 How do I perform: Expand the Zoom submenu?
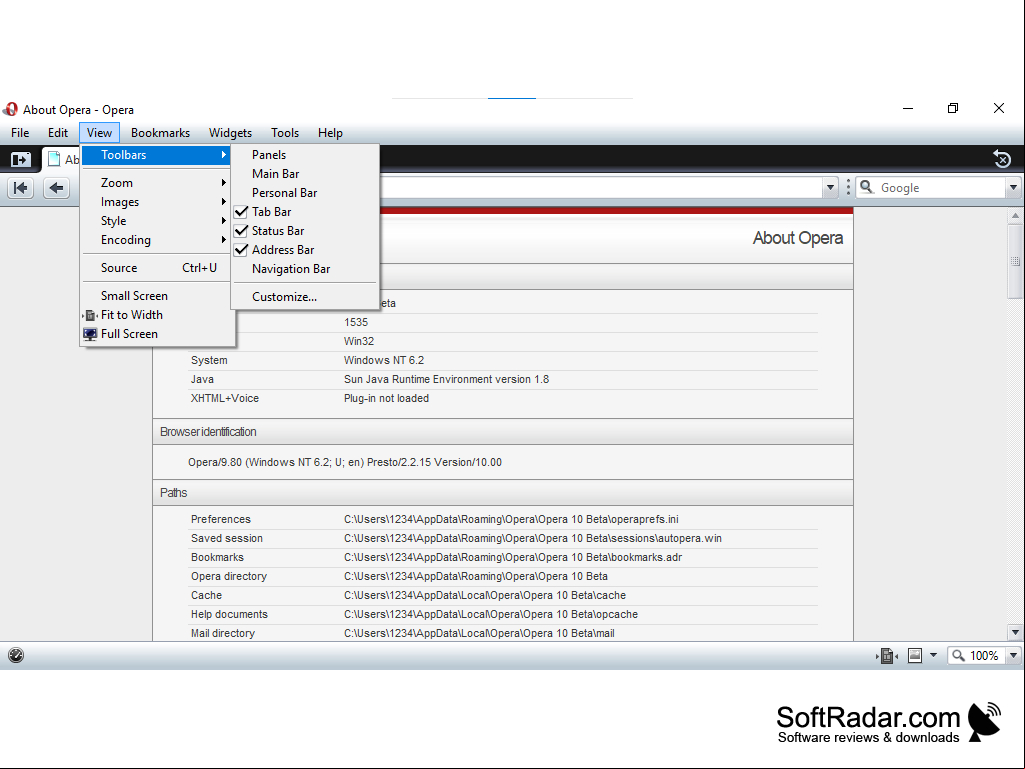click(x=157, y=183)
